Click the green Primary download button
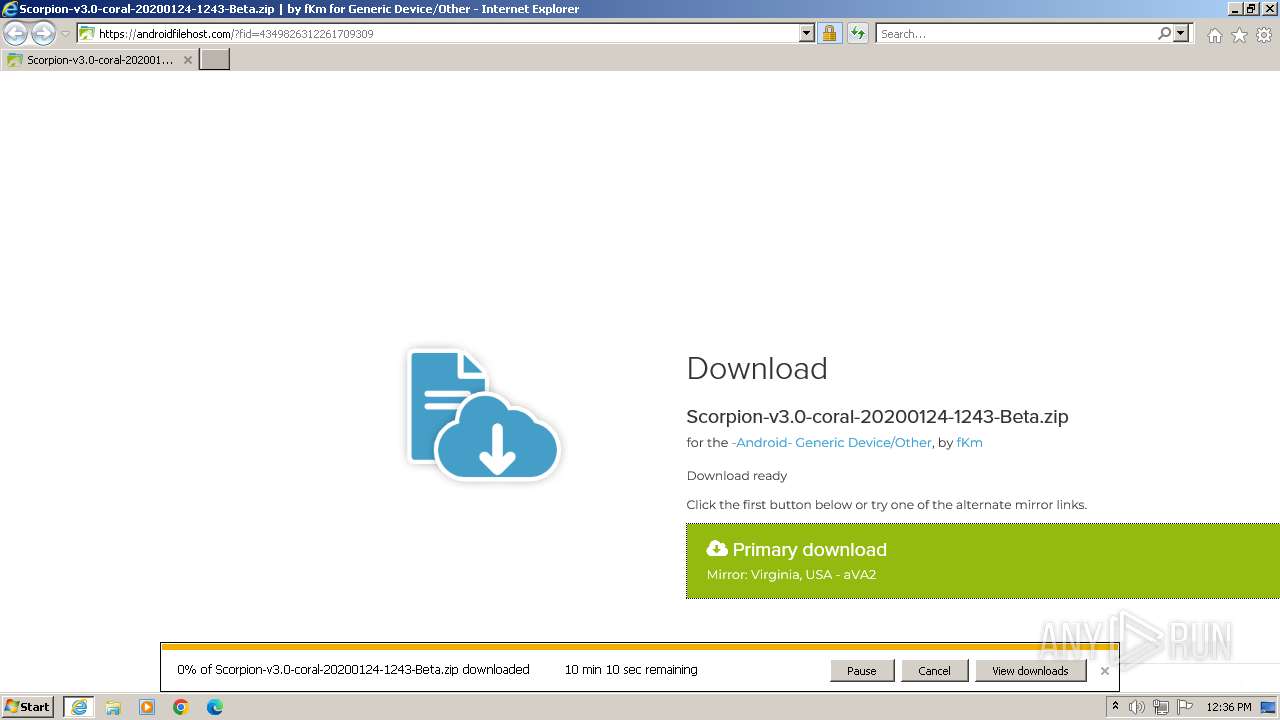 983,561
